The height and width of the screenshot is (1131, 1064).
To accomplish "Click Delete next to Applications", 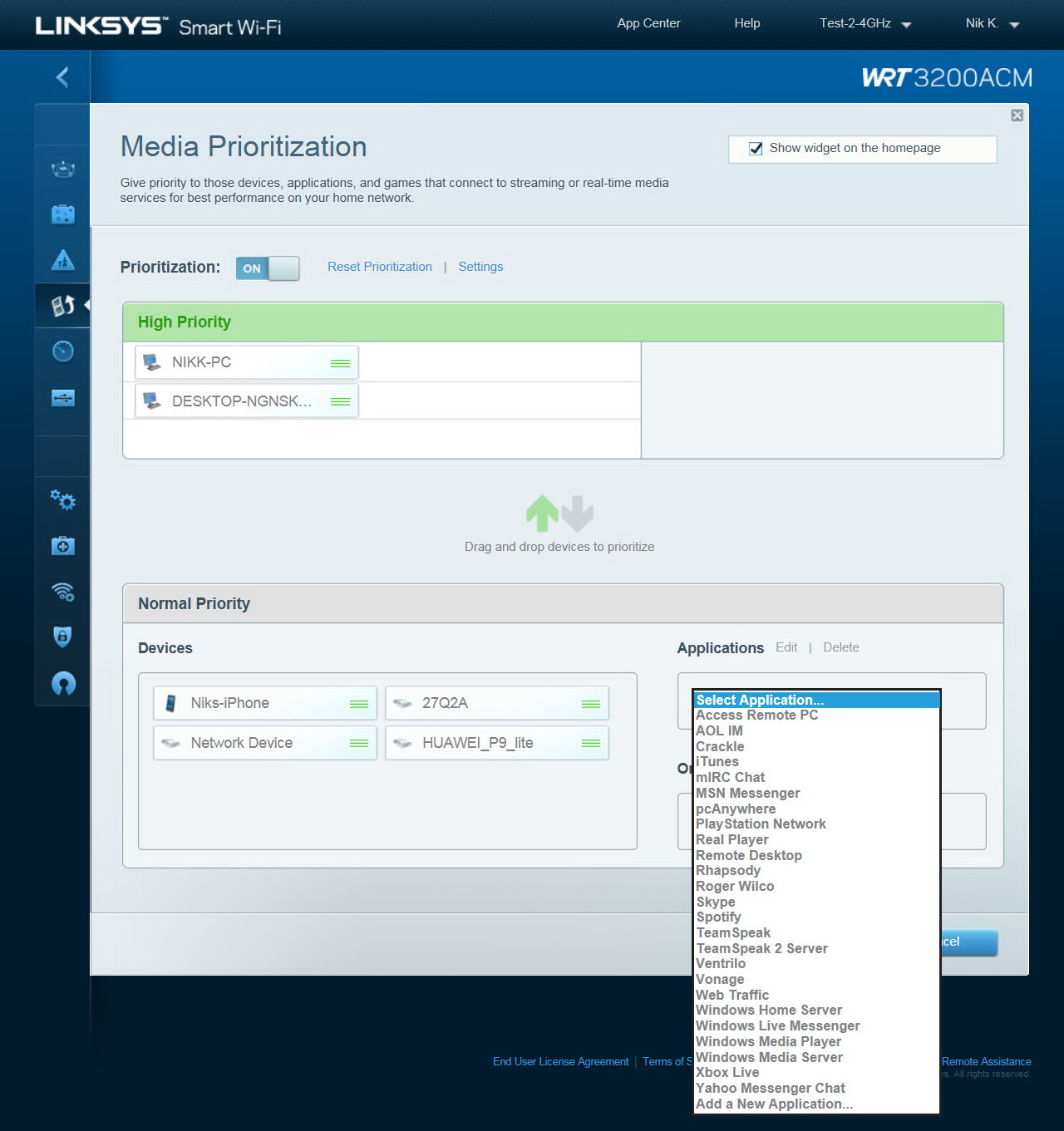I will click(x=841, y=647).
